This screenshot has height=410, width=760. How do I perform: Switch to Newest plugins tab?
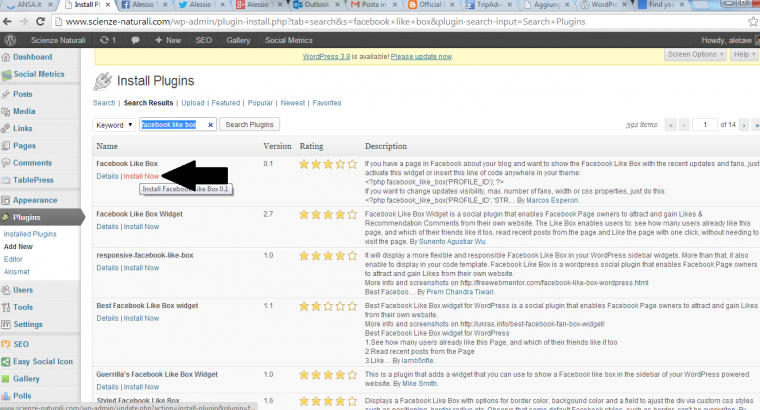point(293,103)
